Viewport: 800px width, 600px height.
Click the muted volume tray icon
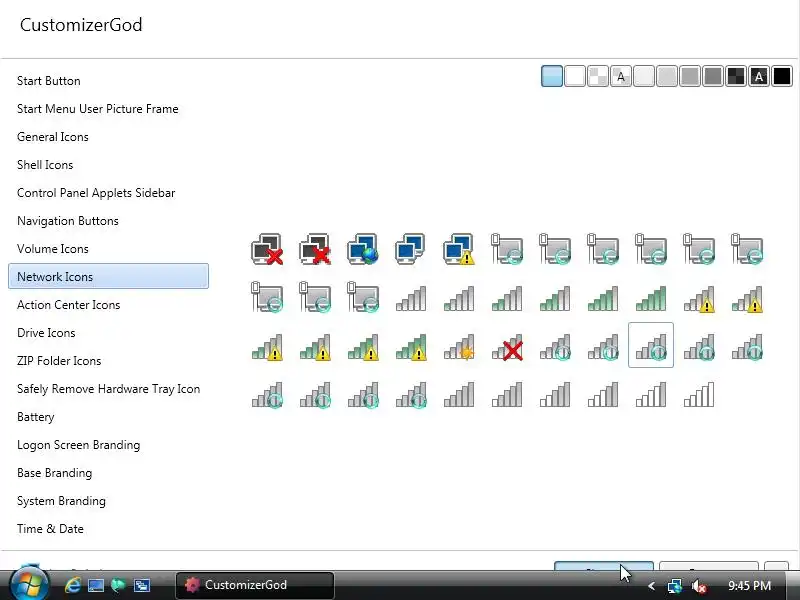[x=698, y=586]
